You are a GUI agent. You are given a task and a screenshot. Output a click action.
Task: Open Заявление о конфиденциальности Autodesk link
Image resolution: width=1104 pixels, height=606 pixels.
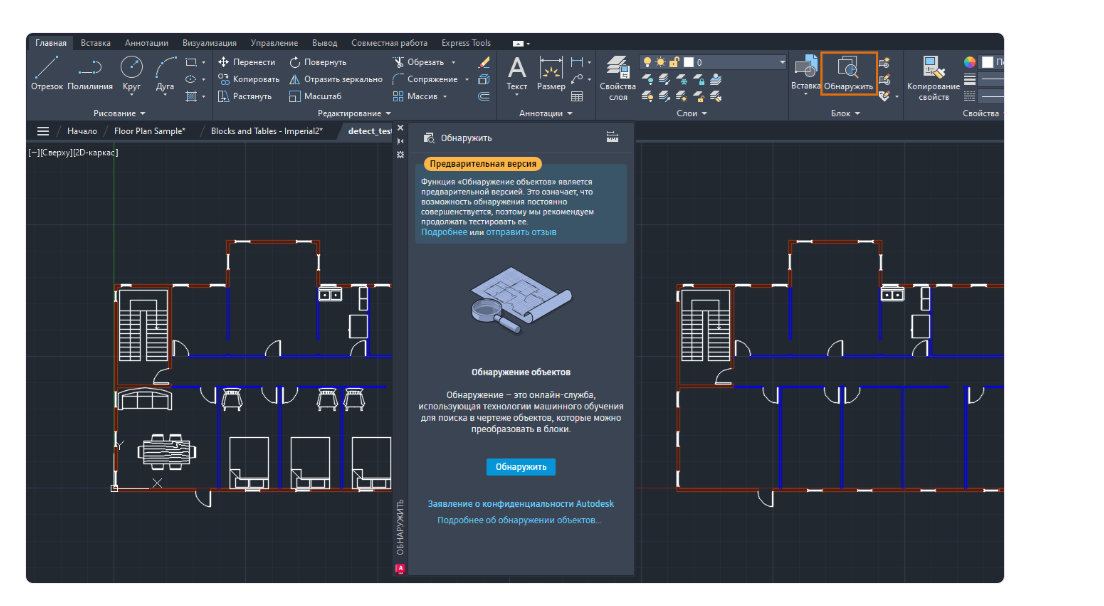(x=521, y=504)
